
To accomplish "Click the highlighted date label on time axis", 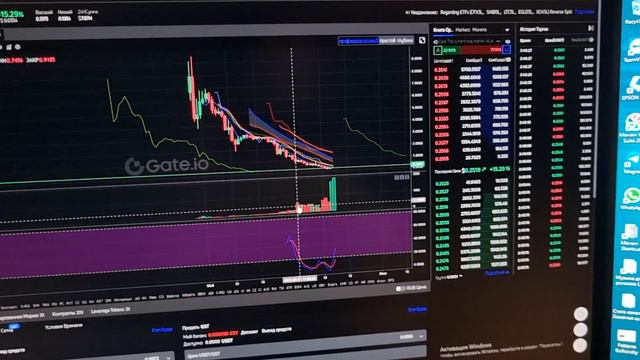I will pyautogui.click(x=300, y=279).
